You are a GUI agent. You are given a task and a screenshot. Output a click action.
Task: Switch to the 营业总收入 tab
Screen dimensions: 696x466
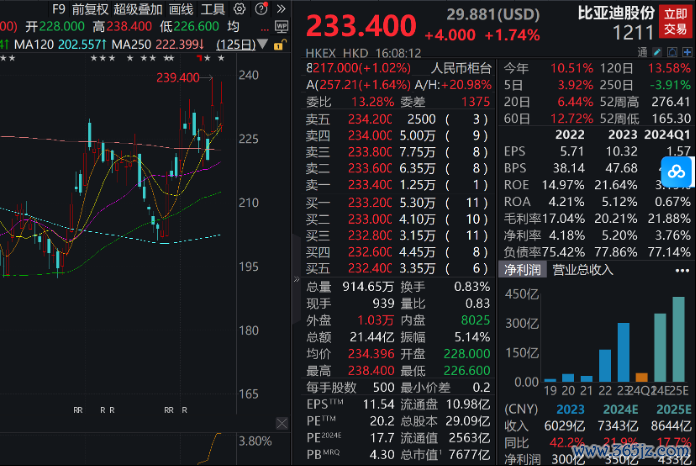583,269
